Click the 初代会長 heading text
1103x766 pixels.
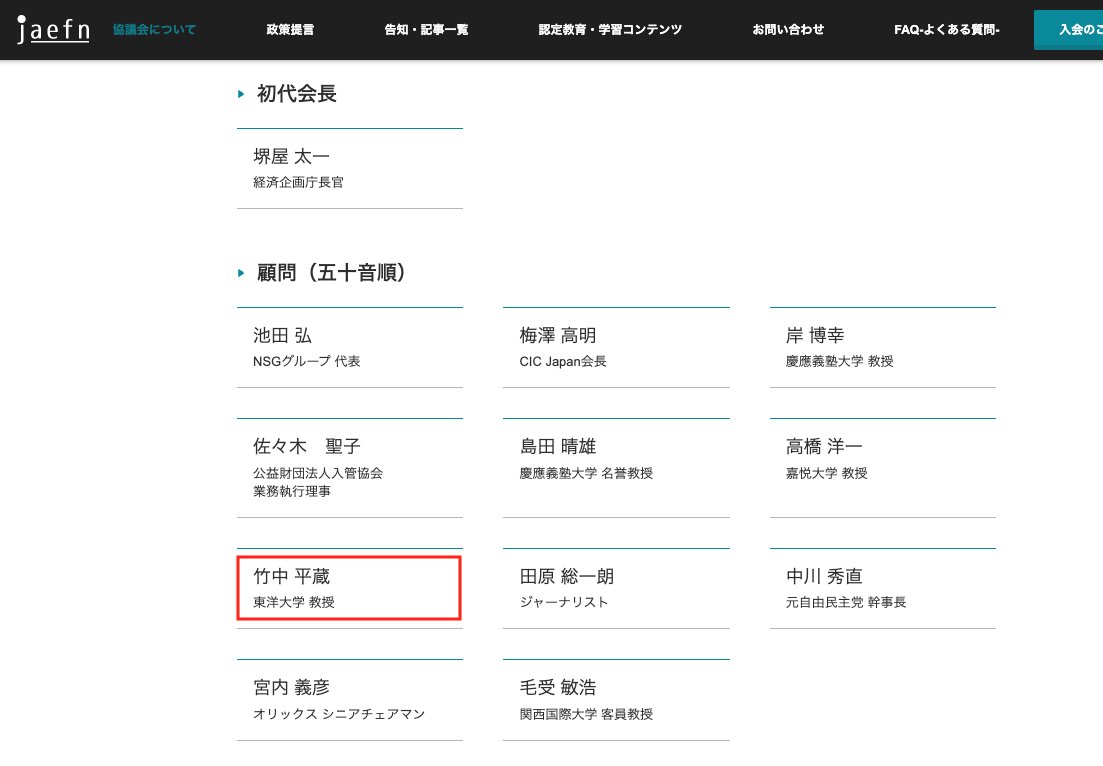297,94
